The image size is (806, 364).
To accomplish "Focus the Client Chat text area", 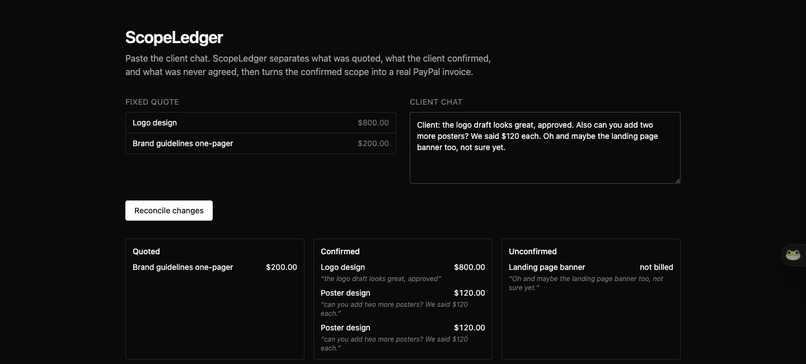I will 545,148.
